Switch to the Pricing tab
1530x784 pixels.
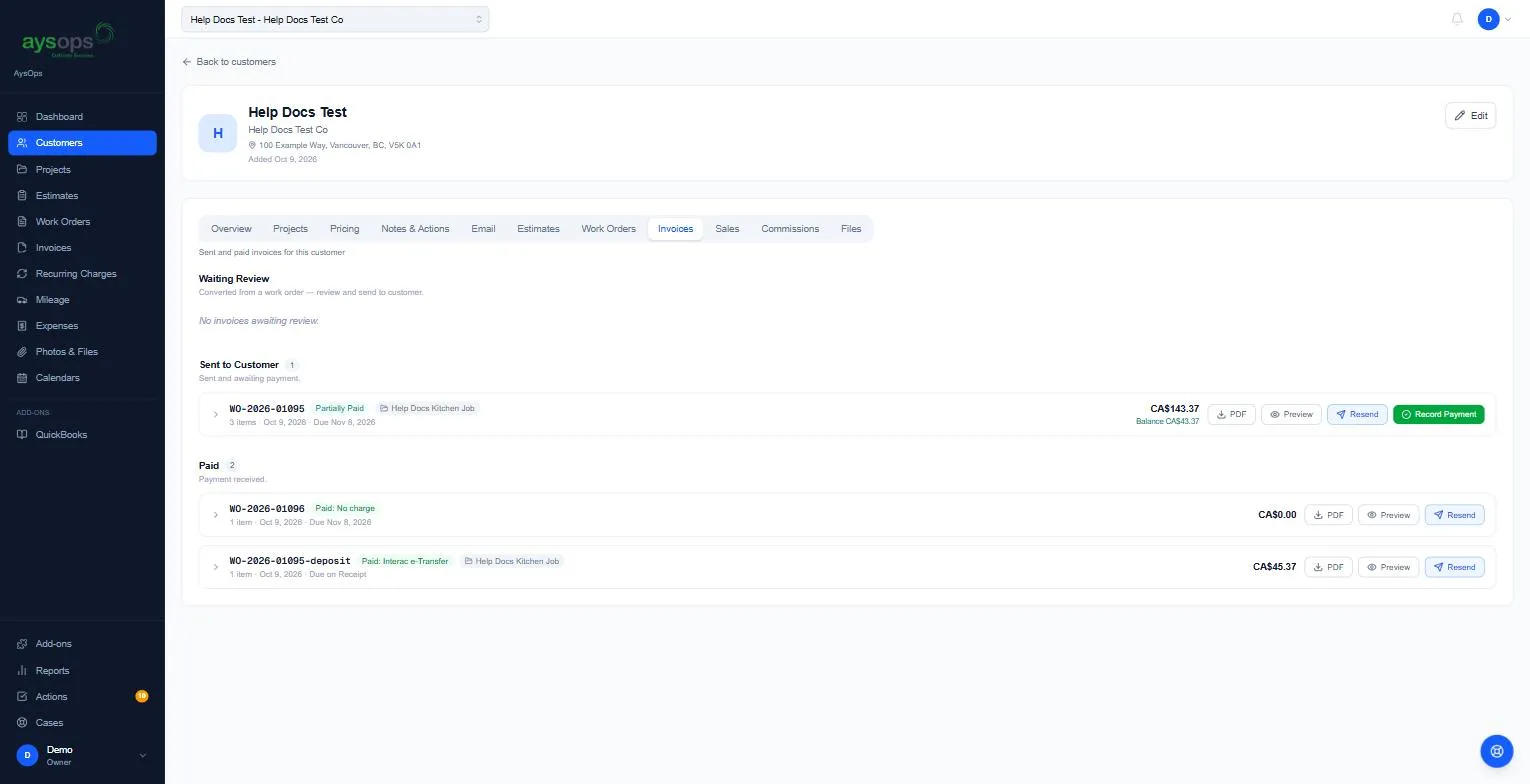tap(344, 229)
